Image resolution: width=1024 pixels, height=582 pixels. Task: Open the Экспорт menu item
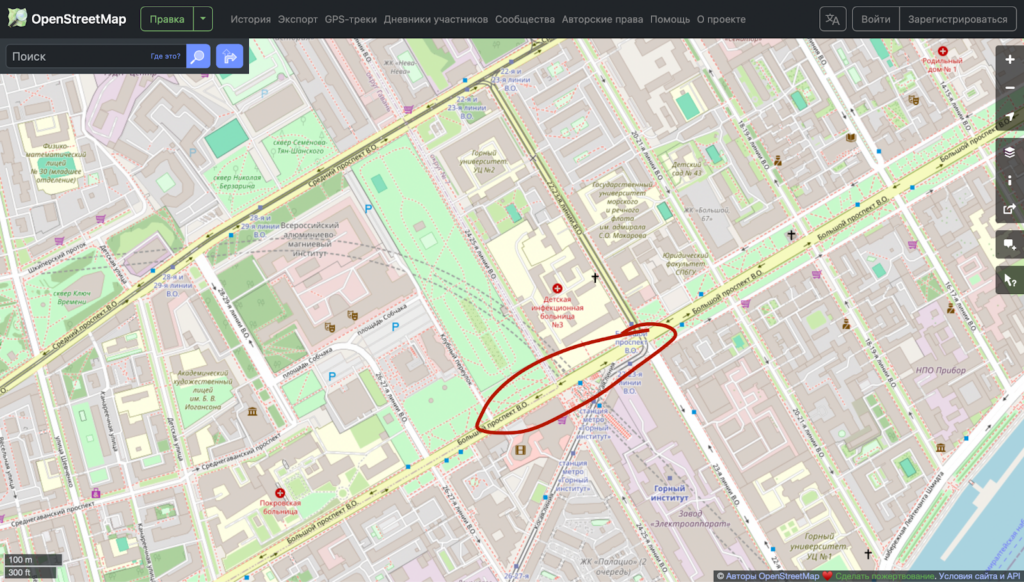298,19
